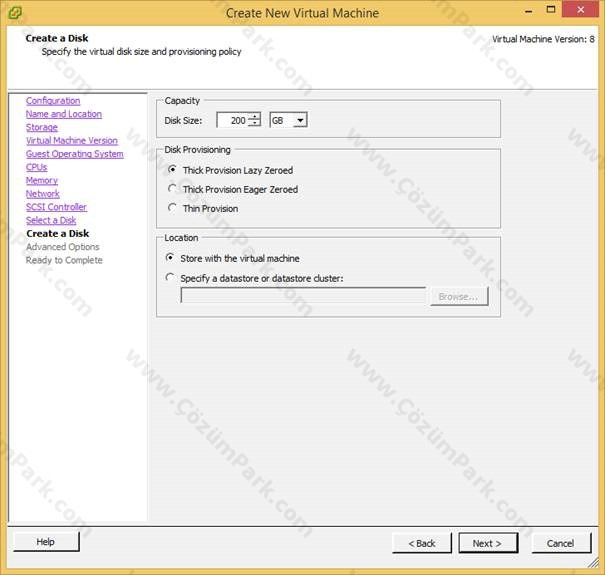
Task: Open the GB unit dropdown
Action: [x=288, y=120]
